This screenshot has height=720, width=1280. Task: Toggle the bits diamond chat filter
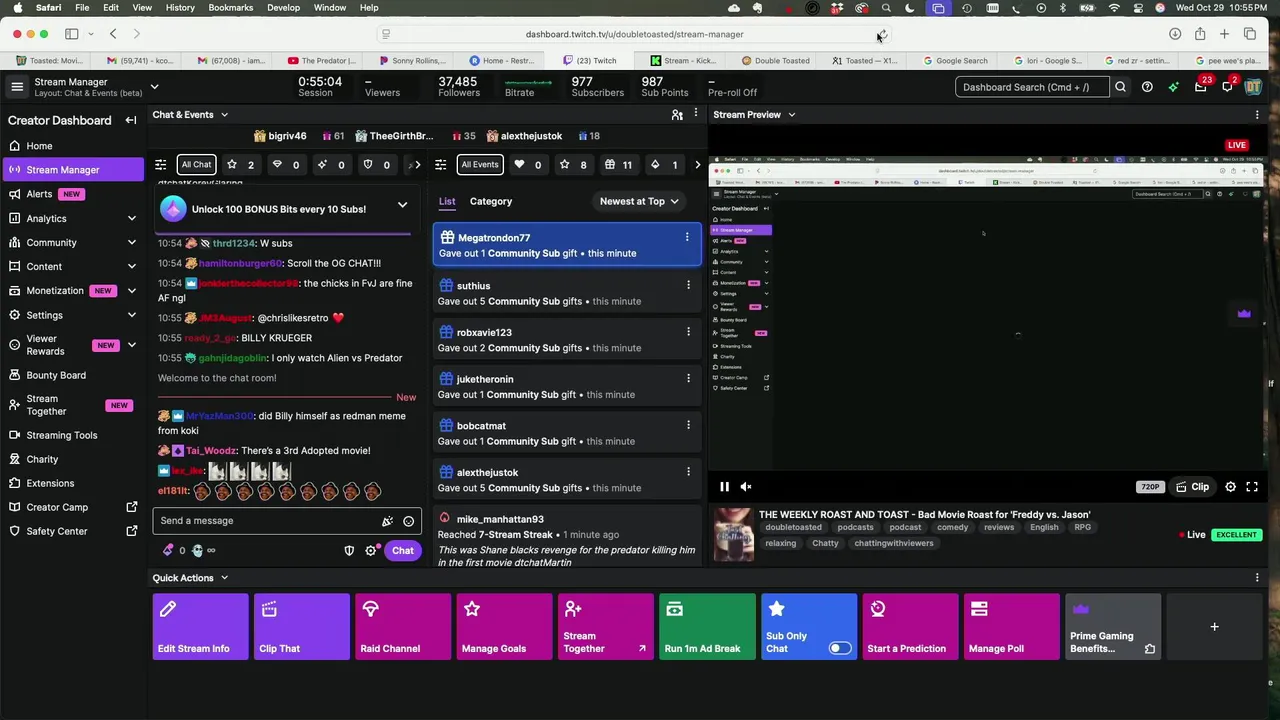coord(287,165)
